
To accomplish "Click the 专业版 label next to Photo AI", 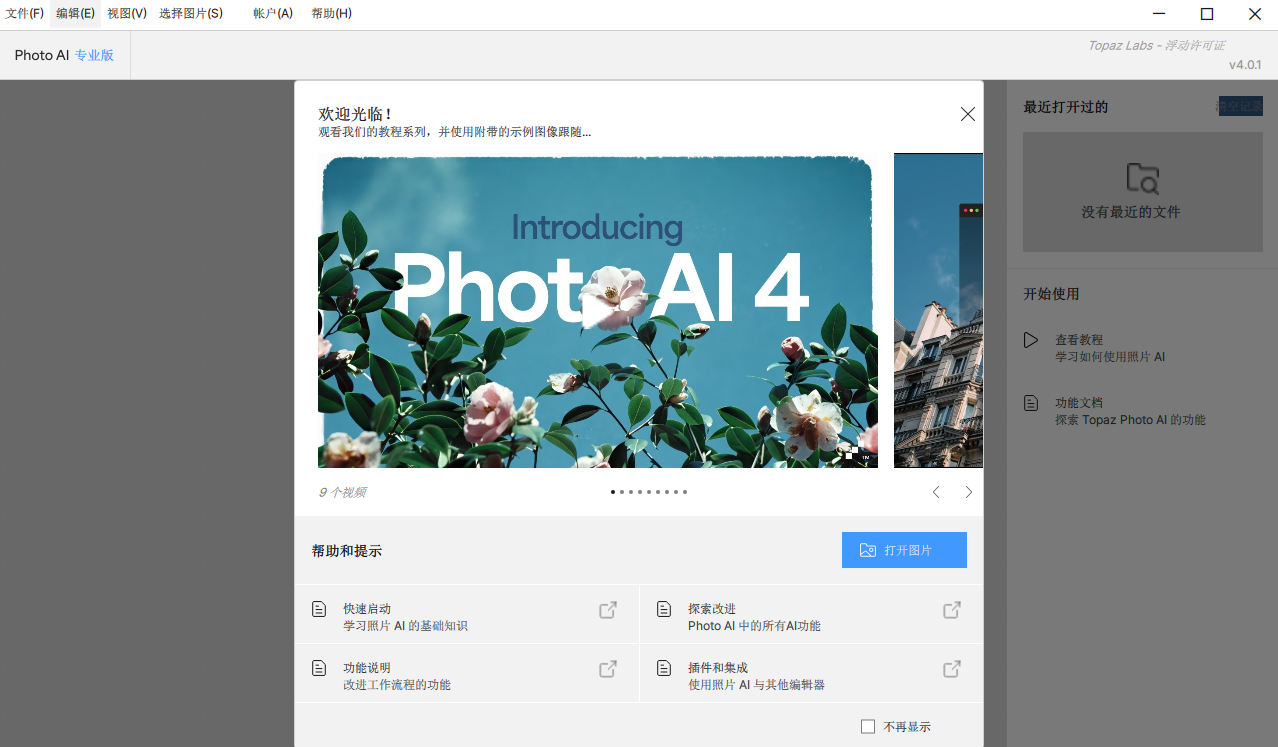I will tap(94, 55).
